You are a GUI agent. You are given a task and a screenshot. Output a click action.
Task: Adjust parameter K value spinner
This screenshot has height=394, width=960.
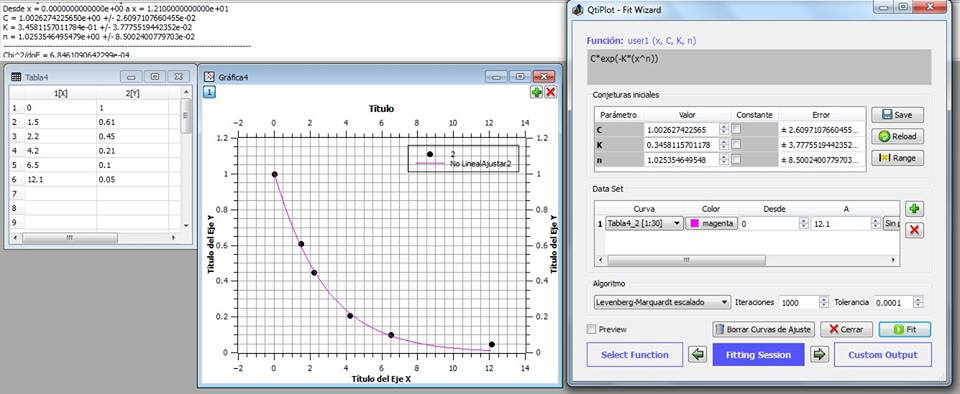click(724, 144)
